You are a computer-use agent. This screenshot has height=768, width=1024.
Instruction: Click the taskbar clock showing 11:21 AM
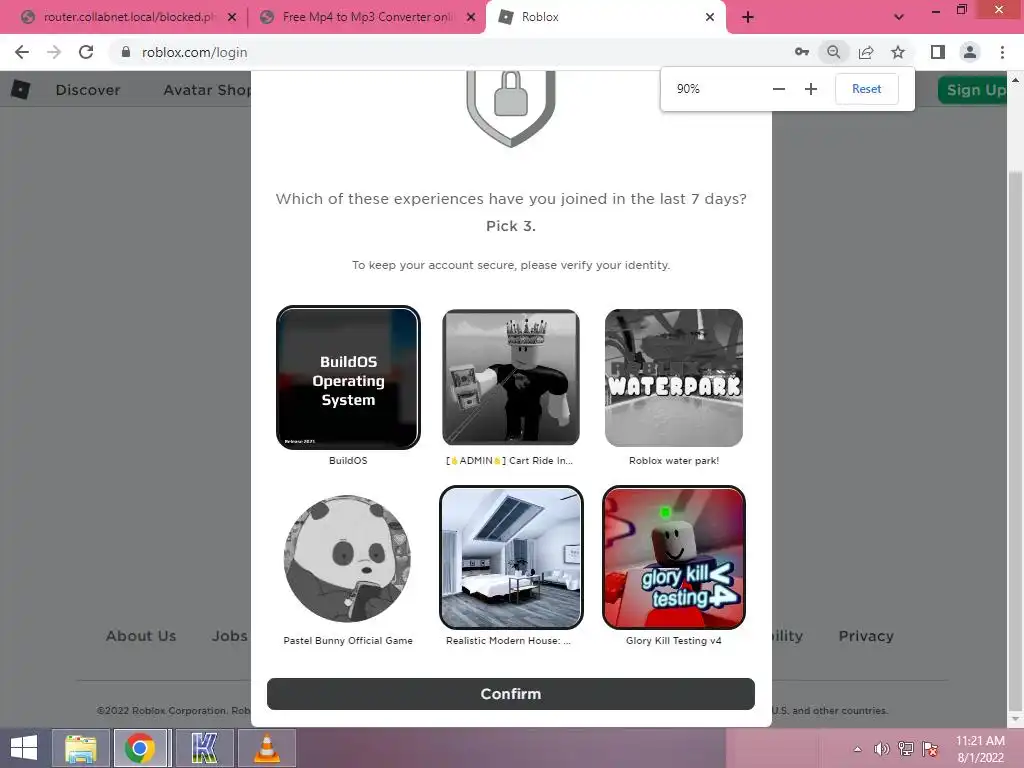coord(980,749)
